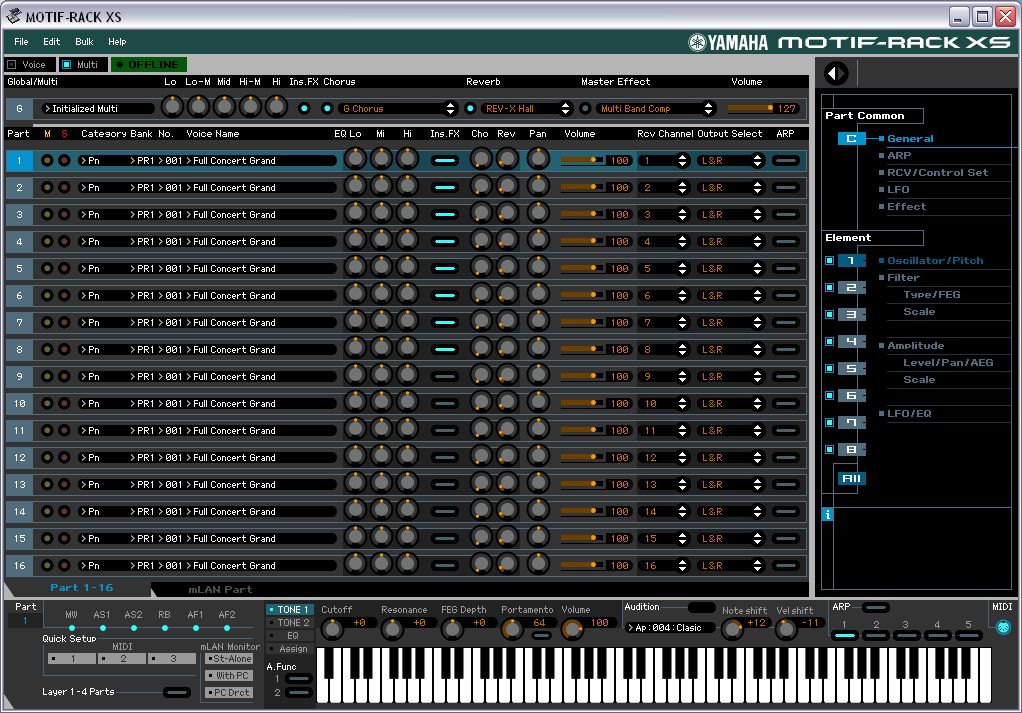Click the global Lo-M EQ knob
The width and height of the screenshot is (1022, 713).
pyautogui.click(x=198, y=106)
